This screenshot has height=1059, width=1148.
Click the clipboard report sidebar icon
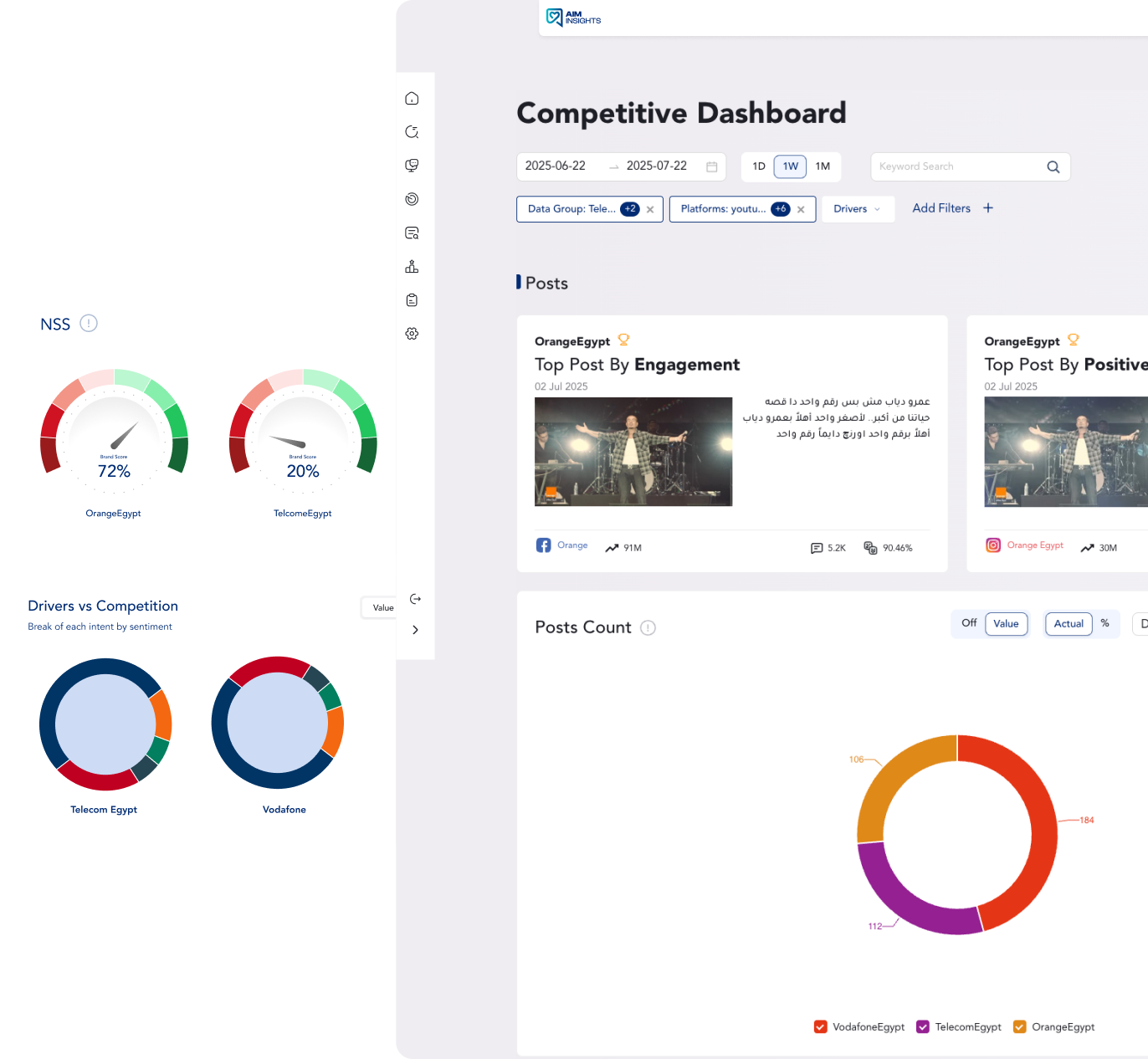point(412,300)
